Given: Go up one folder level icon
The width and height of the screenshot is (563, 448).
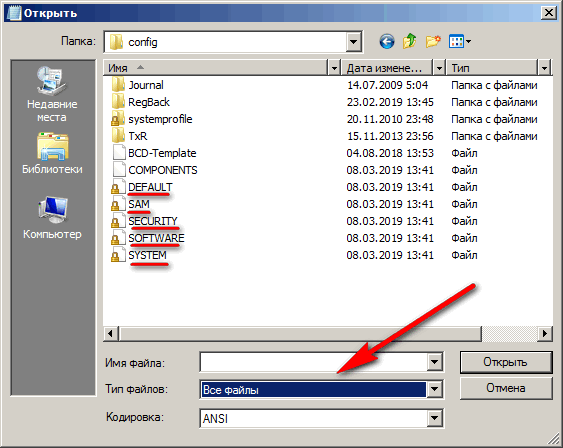Looking at the screenshot, I should point(410,41).
